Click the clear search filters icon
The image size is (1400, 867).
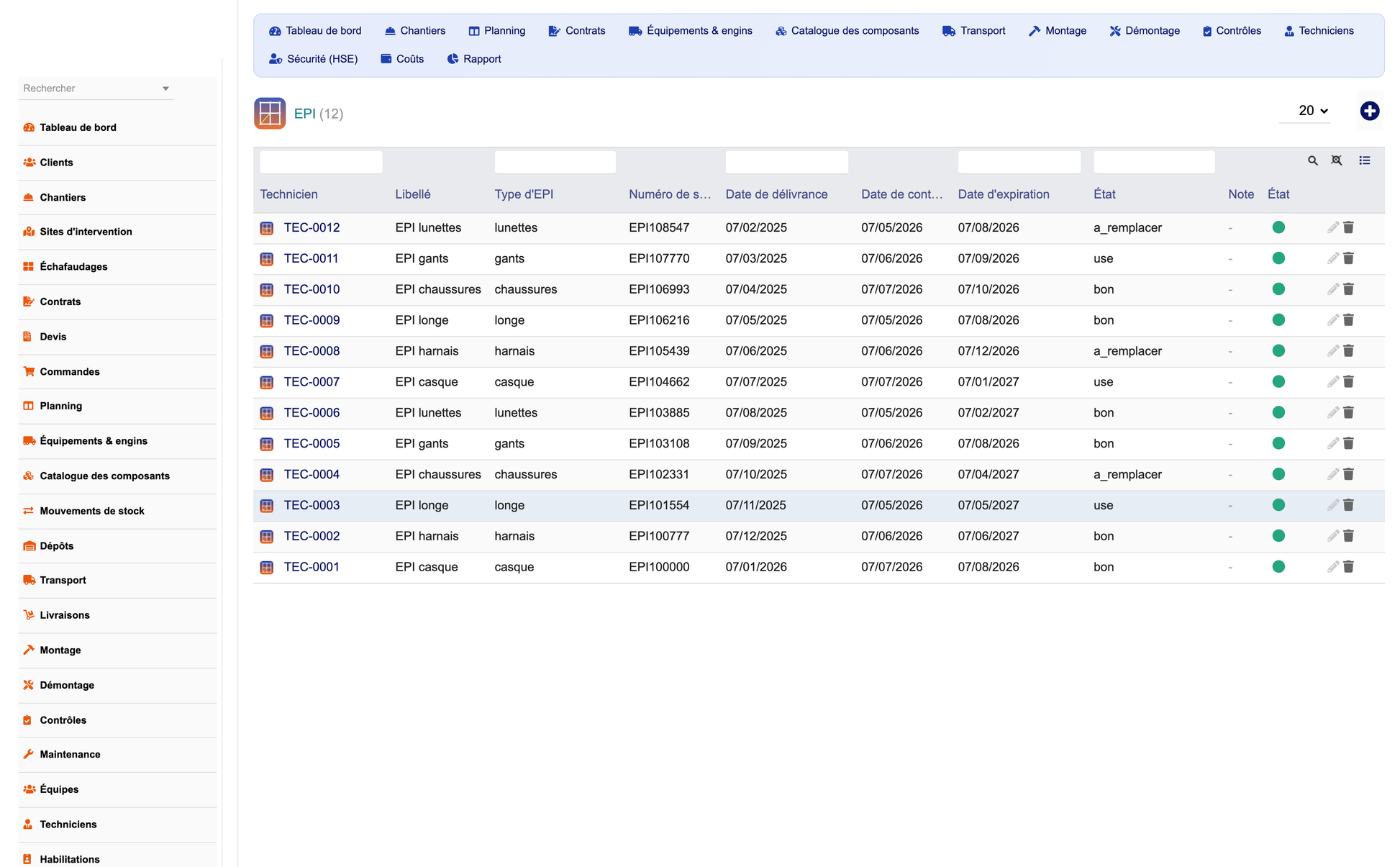(x=1336, y=160)
